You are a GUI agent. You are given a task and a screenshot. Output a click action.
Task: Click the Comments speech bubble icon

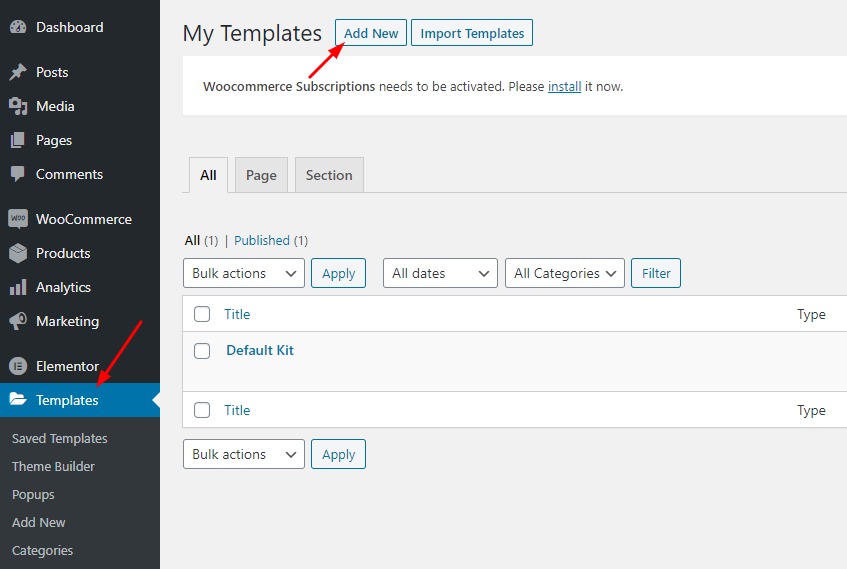point(18,174)
